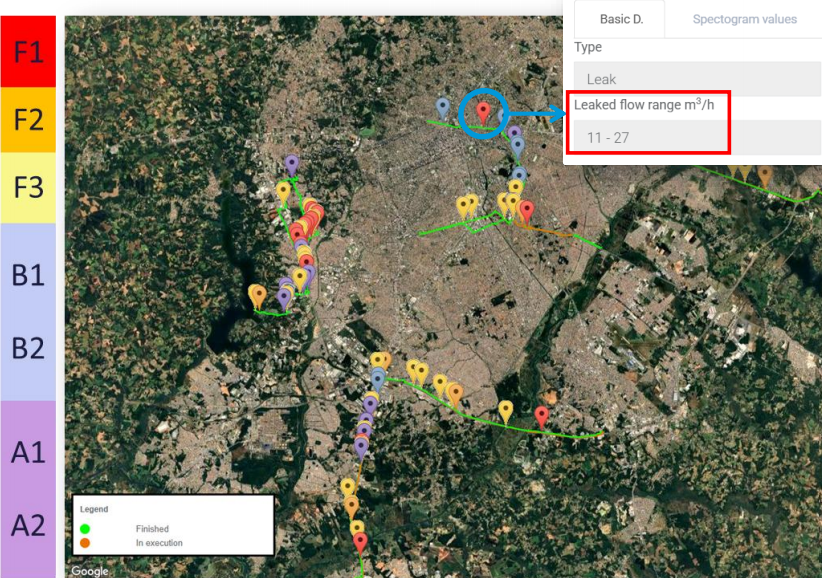The height and width of the screenshot is (578, 822).
Task: Click the blue-gray pin left of circled pin
Action: tap(443, 106)
